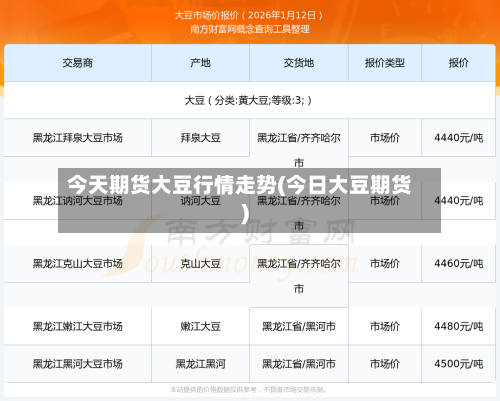Click the 4460元/吨 price cell
500x401 pixels.
click(459, 264)
